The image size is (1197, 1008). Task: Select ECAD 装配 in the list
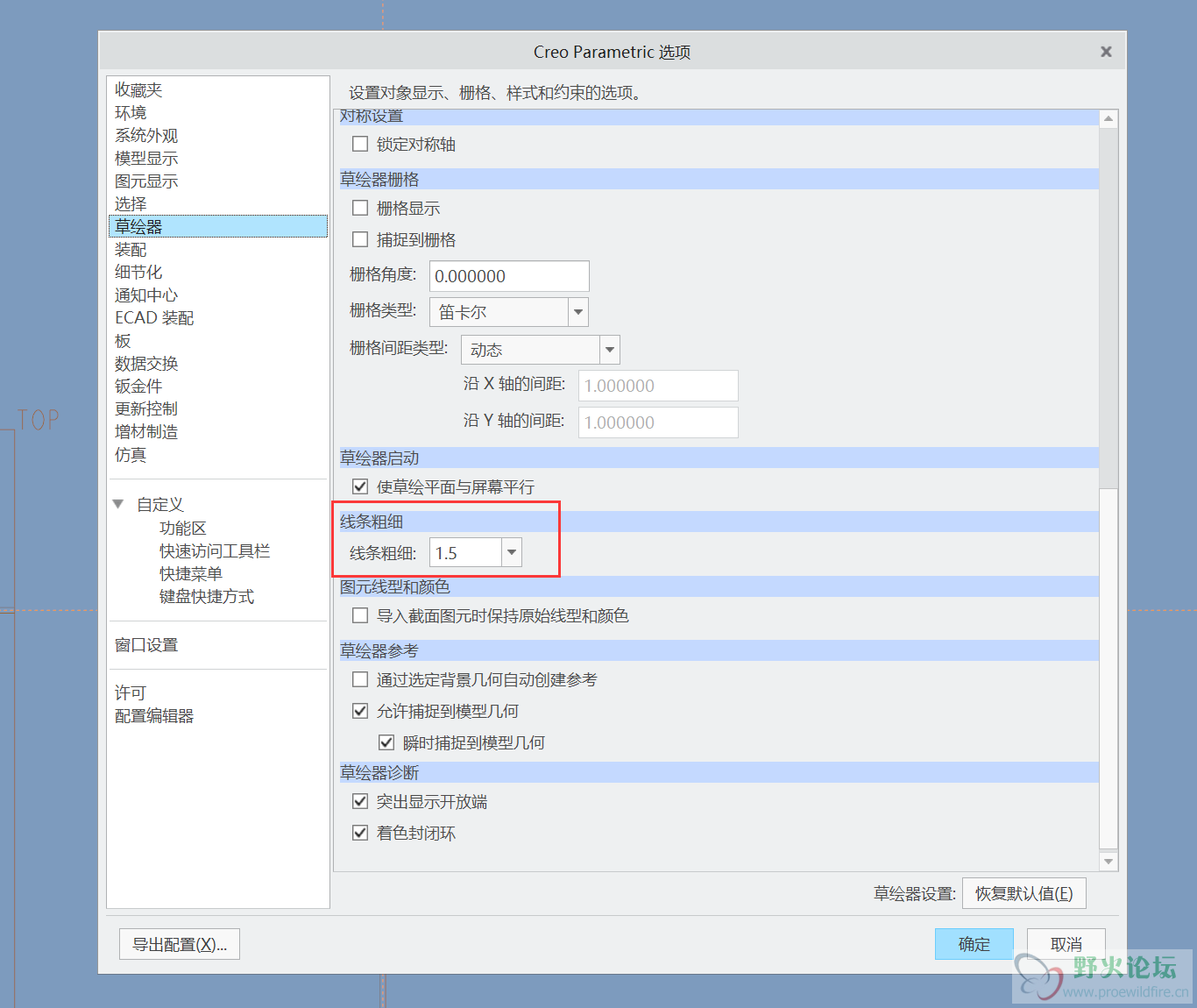154,318
